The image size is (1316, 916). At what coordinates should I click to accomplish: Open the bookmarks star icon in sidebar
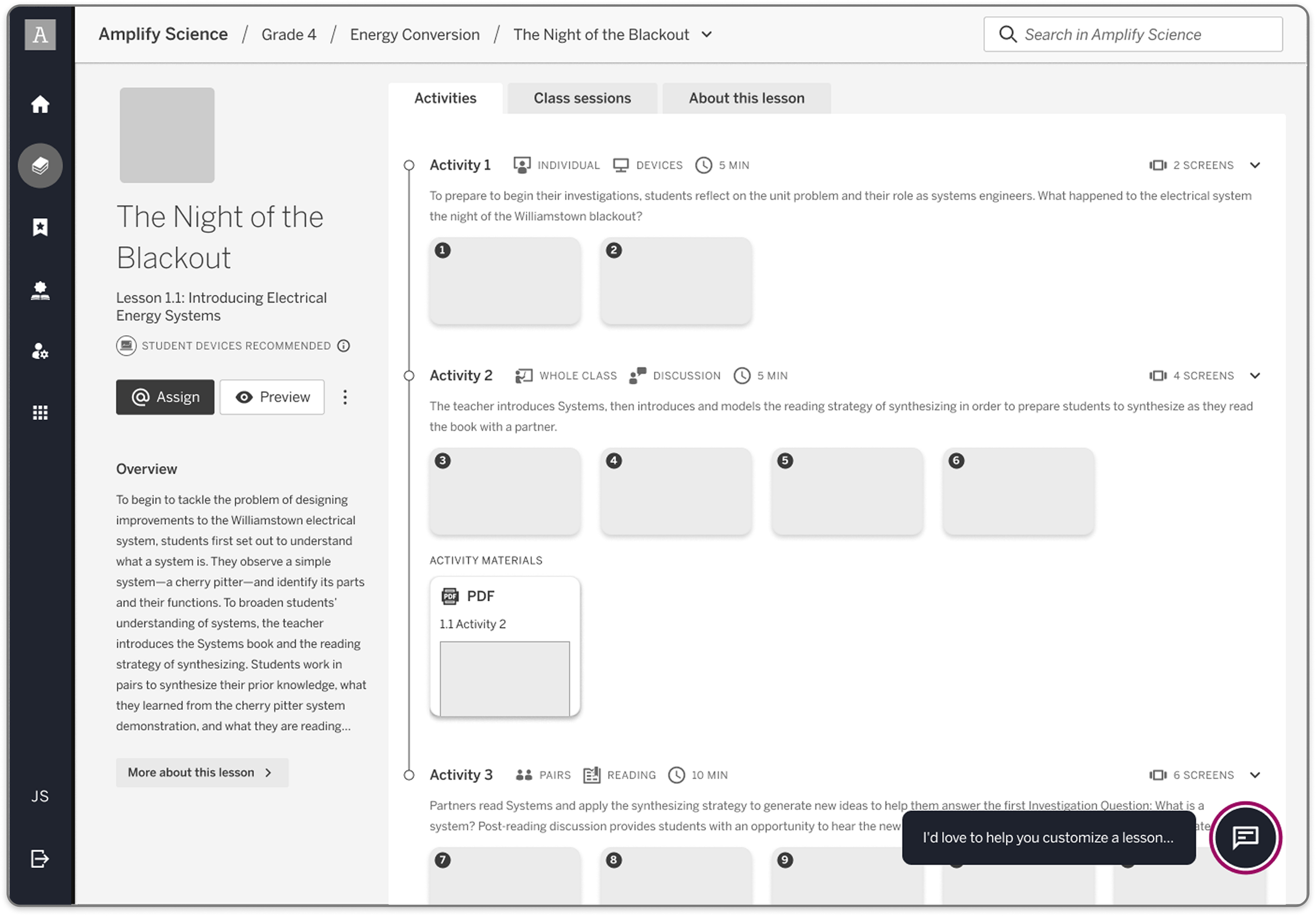pos(40,227)
